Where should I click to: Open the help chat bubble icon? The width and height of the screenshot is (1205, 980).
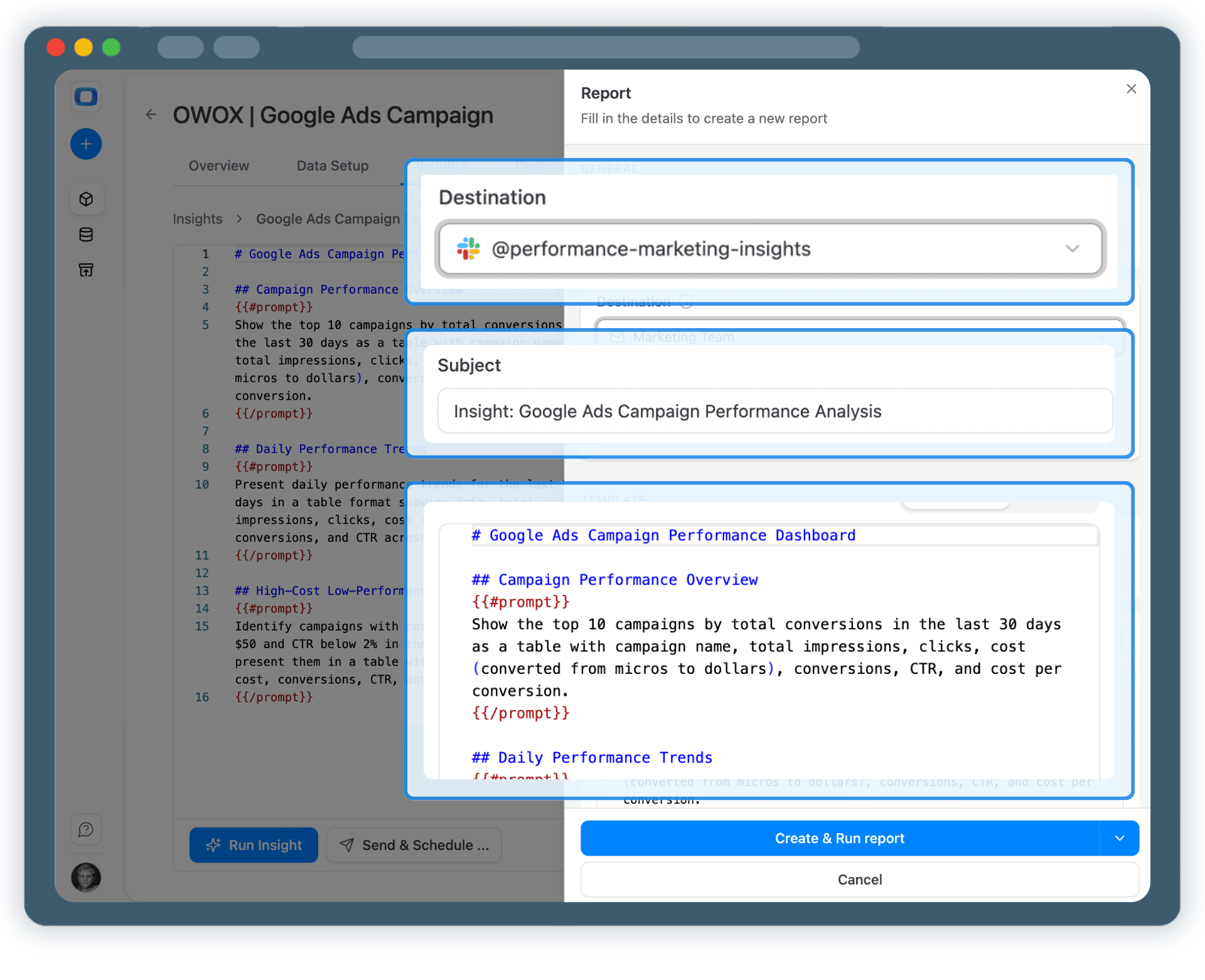86,829
